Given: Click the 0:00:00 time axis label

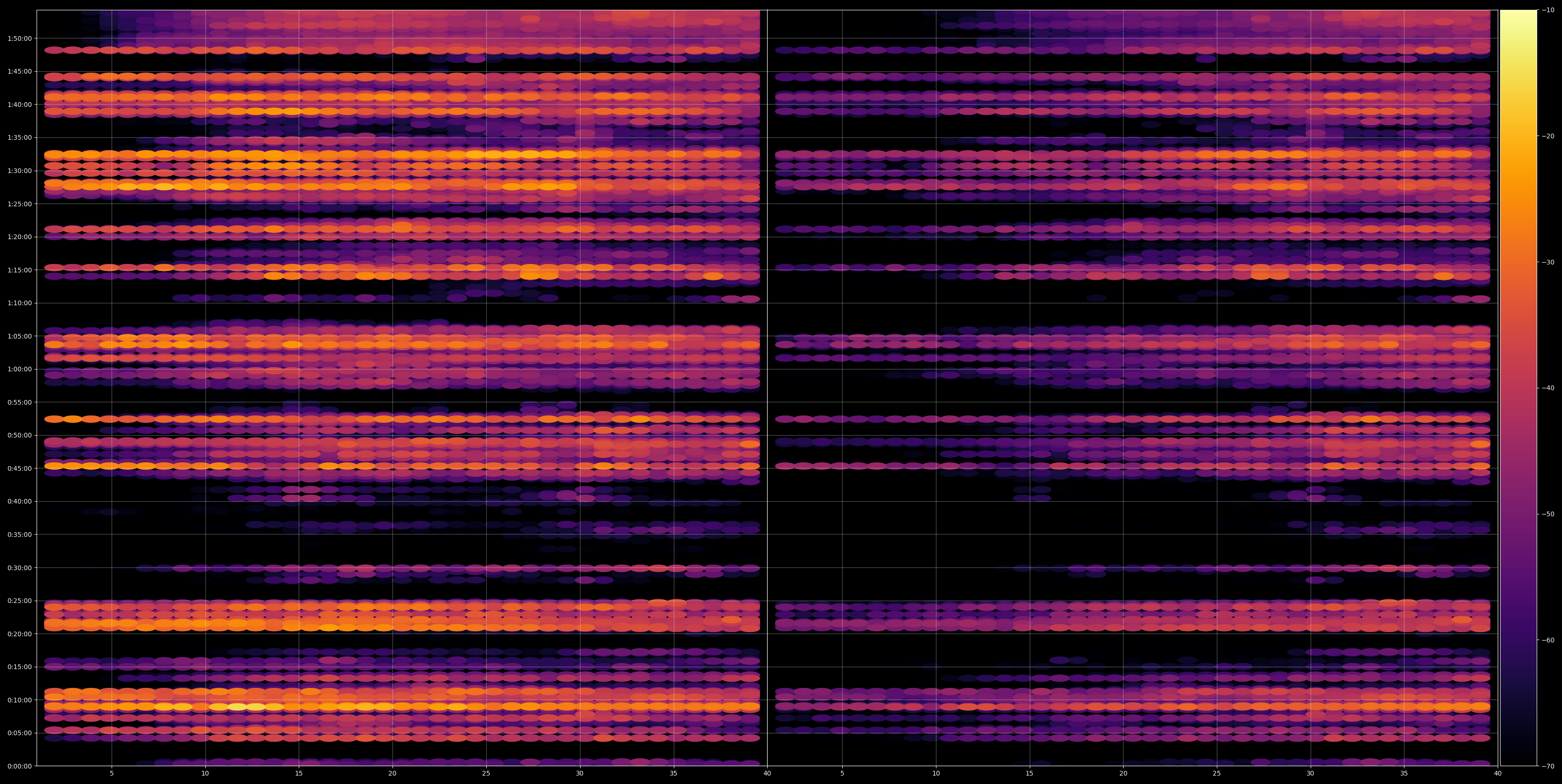Looking at the screenshot, I should coord(19,766).
